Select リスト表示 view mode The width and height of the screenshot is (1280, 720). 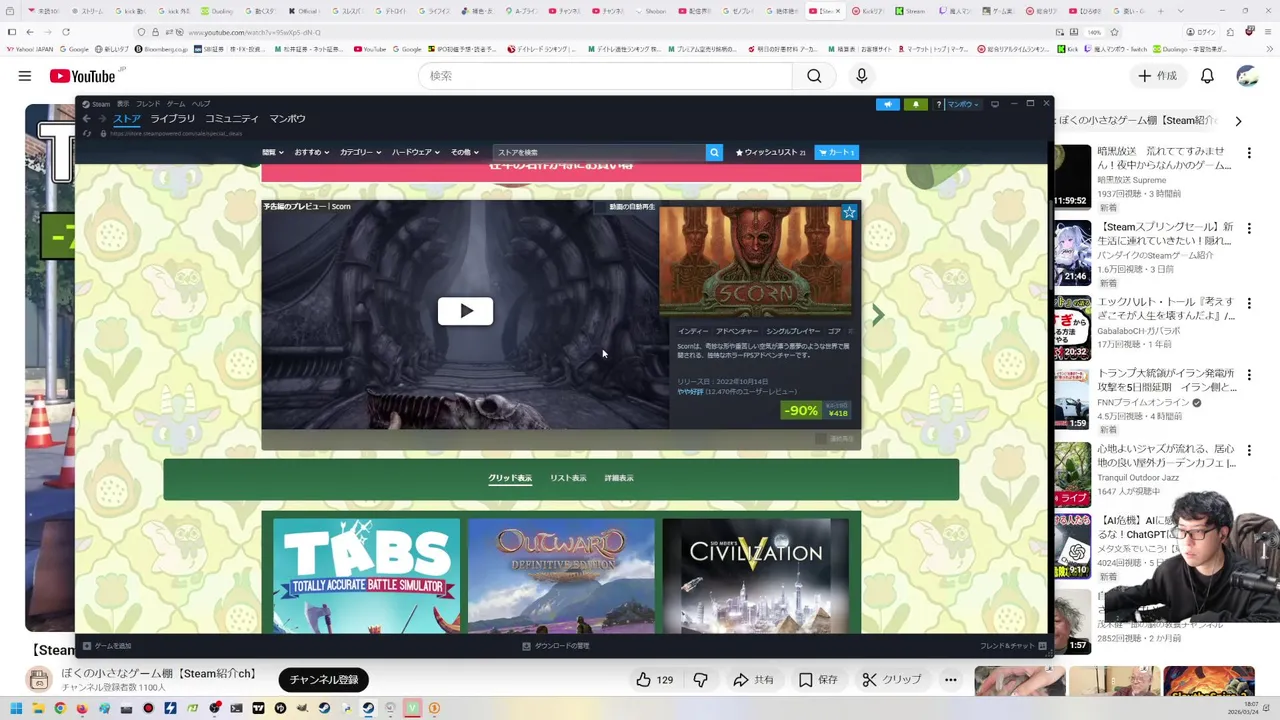click(568, 478)
